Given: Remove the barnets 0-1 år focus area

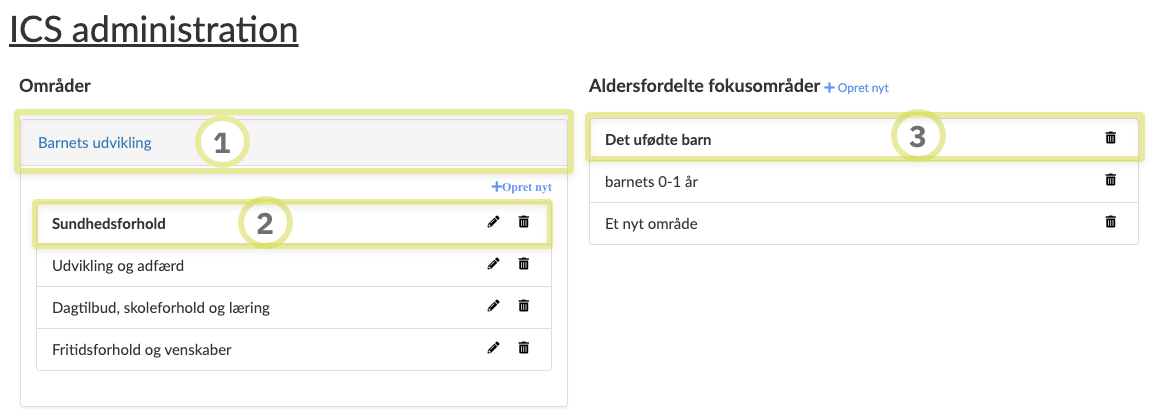Looking at the screenshot, I should [x=1110, y=180].
